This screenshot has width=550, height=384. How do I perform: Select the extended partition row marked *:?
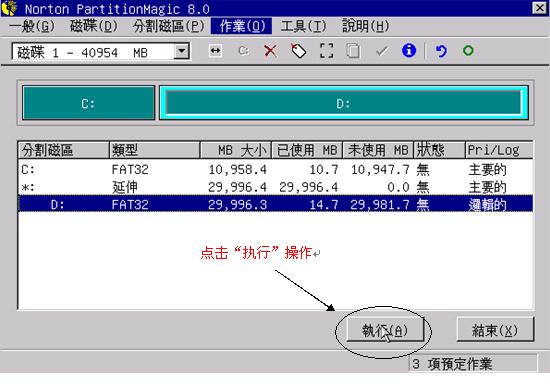(x=275, y=187)
